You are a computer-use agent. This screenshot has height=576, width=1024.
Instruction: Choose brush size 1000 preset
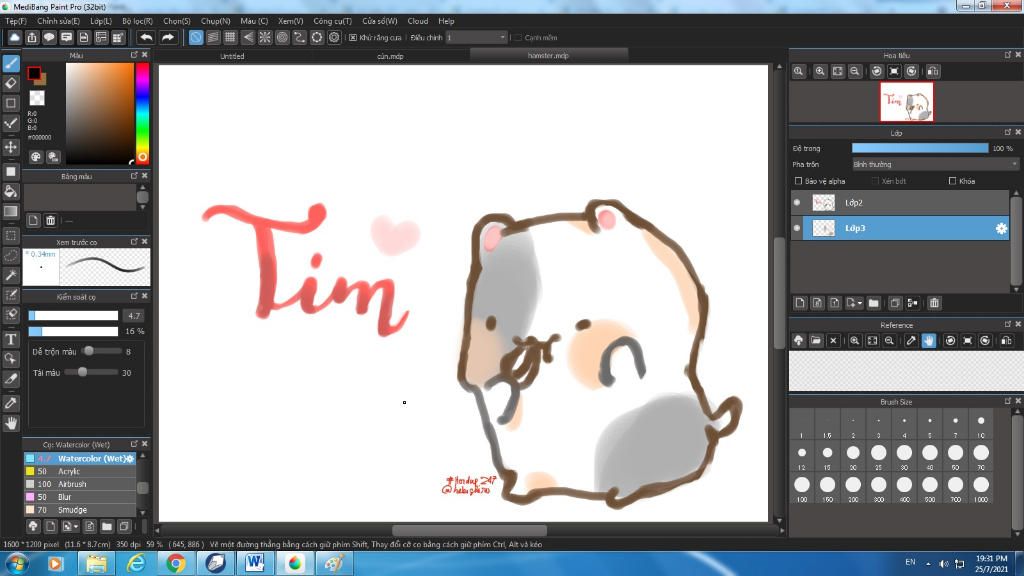[x=981, y=488]
